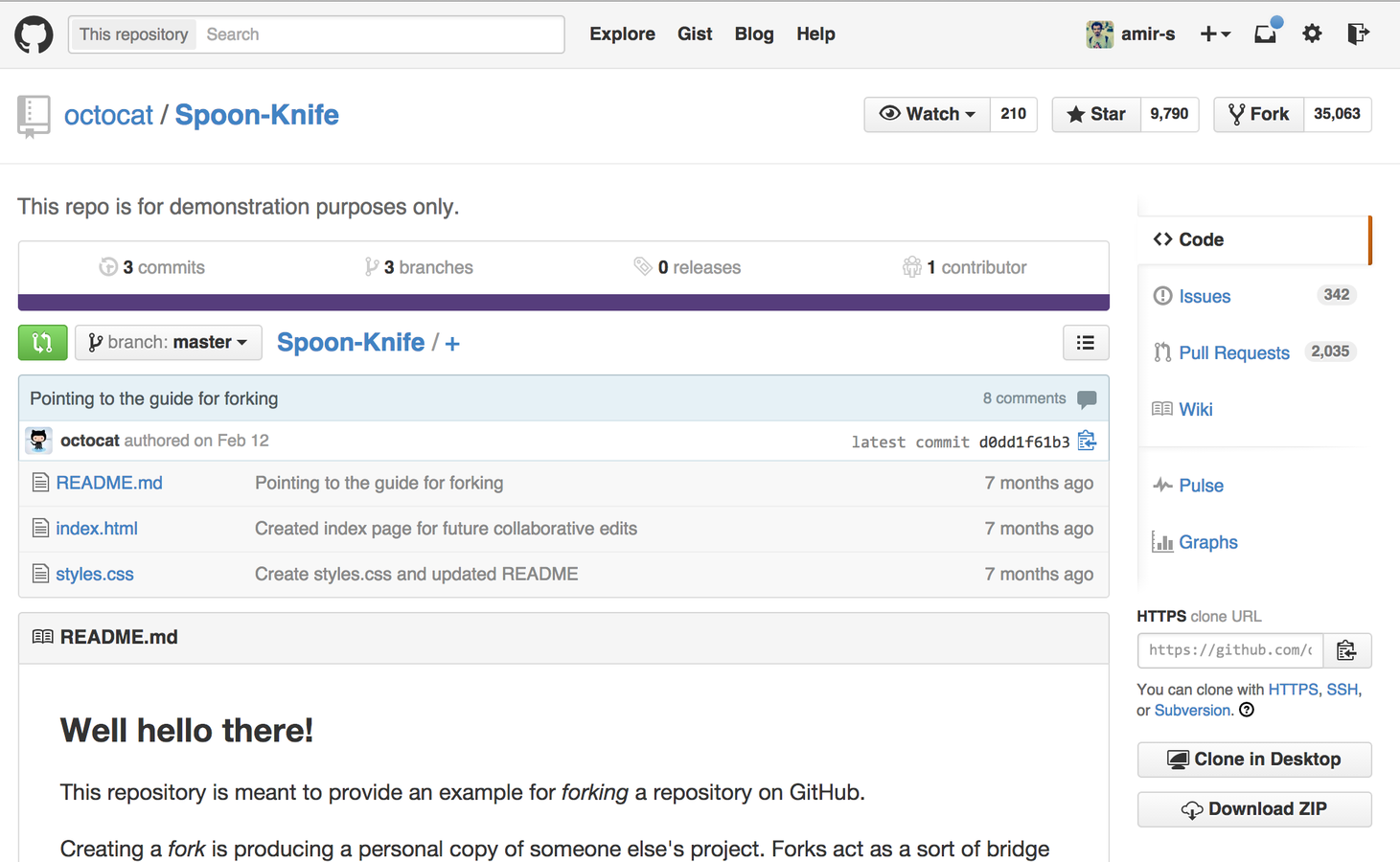Click the green compare and review button
This screenshot has width=1400, height=862.
(x=42, y=342)
